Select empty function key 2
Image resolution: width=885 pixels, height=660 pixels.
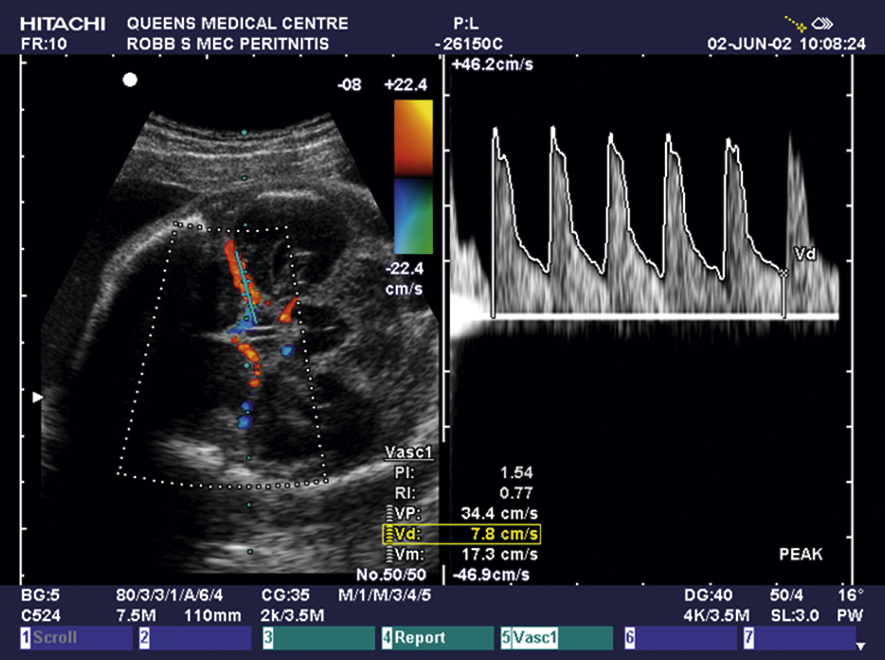(x=195, y=638)
